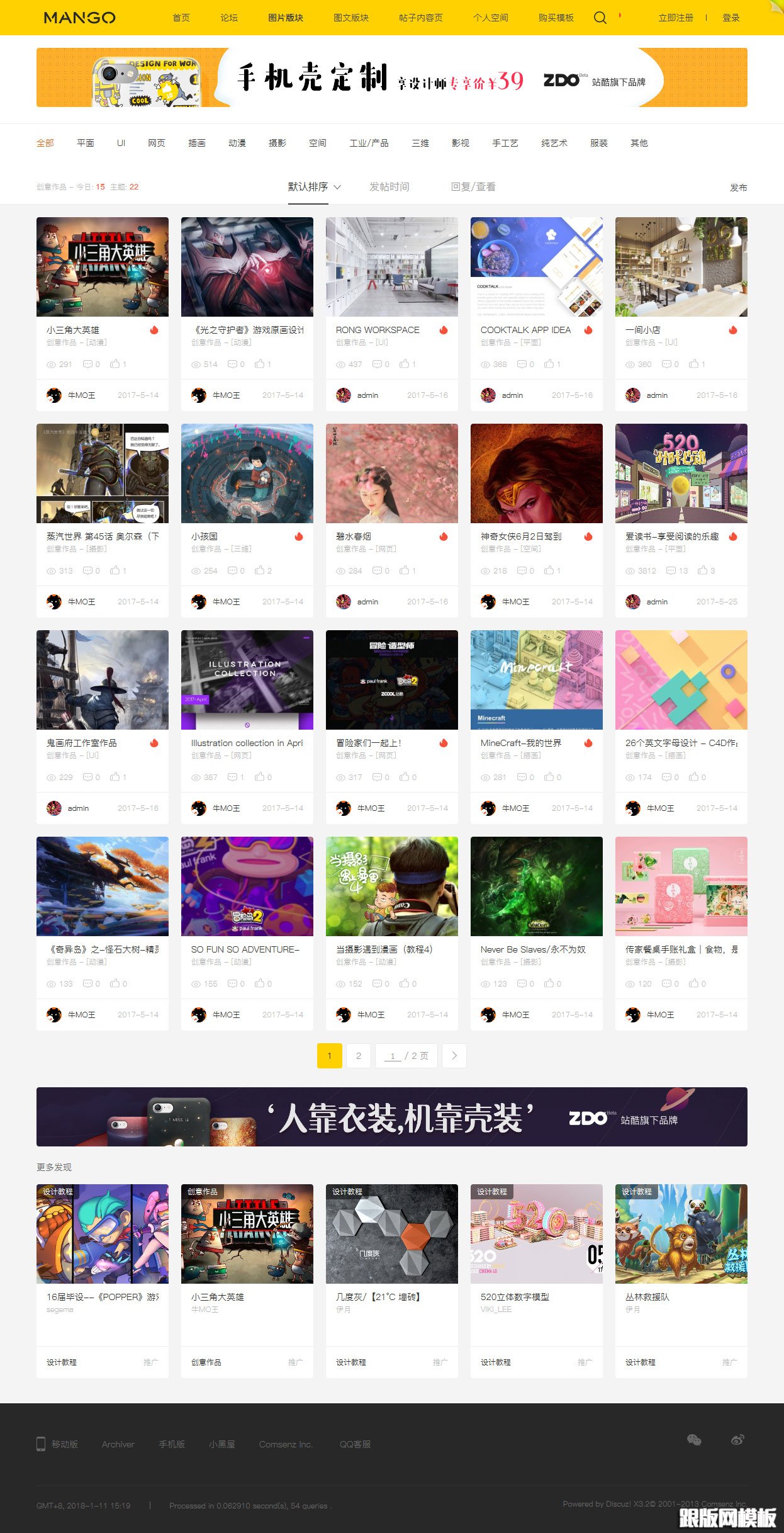Click the 发布 publish button
The image size is (784, 1533).
point(739,188)
